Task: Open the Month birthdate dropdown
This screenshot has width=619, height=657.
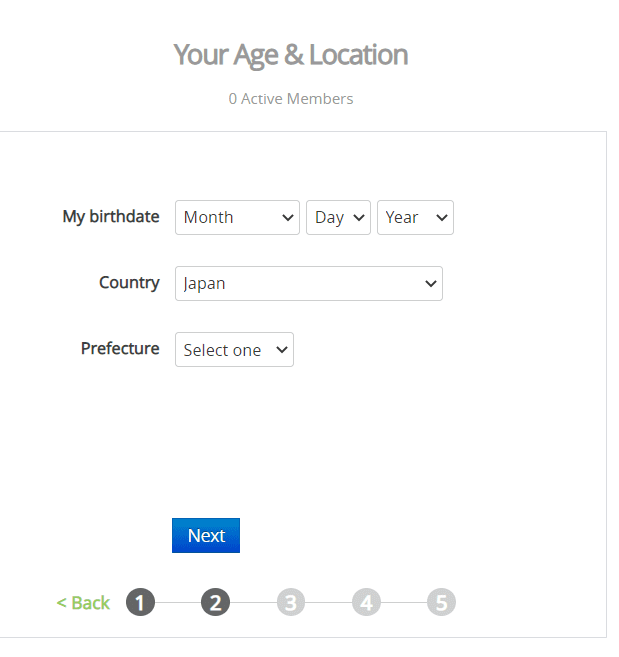Action: [237, 217]
